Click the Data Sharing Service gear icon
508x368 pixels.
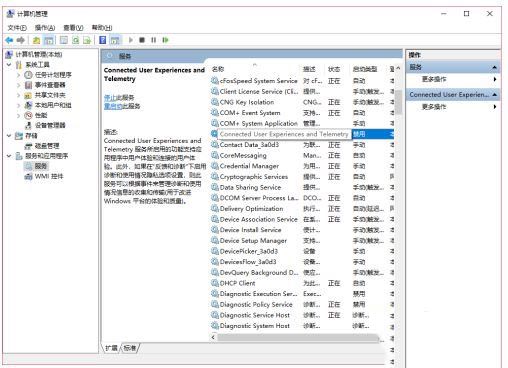[215, 187]
